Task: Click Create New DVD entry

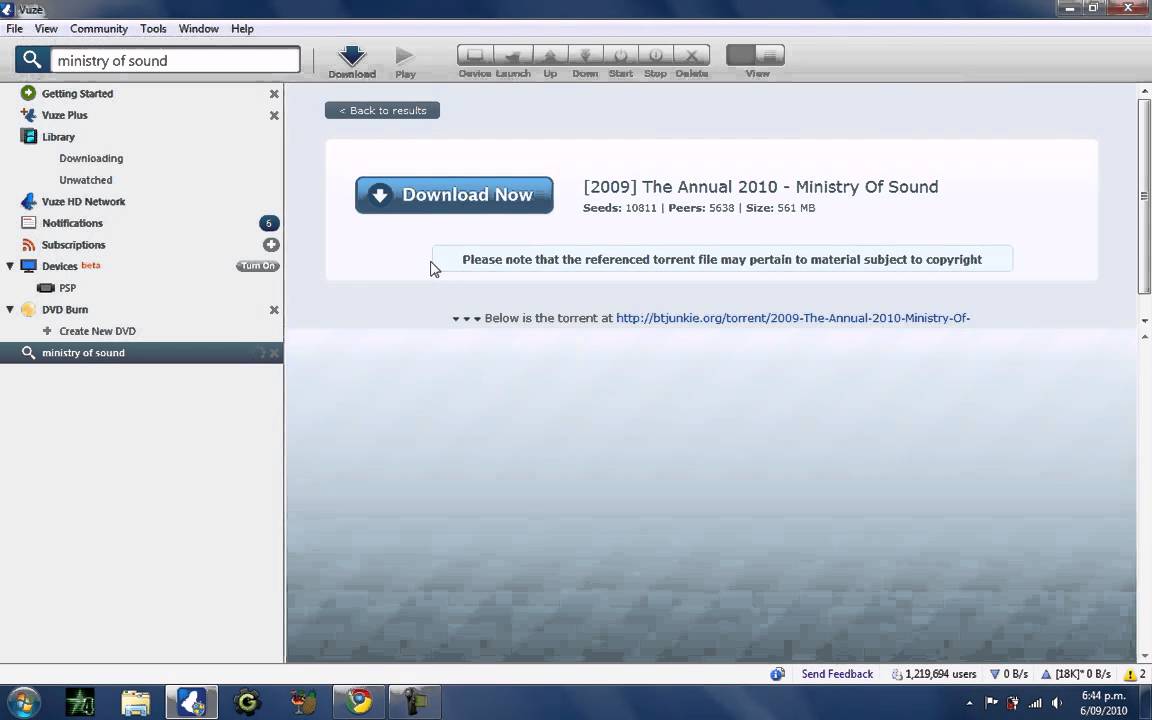Action: click(x=97, y=331)
